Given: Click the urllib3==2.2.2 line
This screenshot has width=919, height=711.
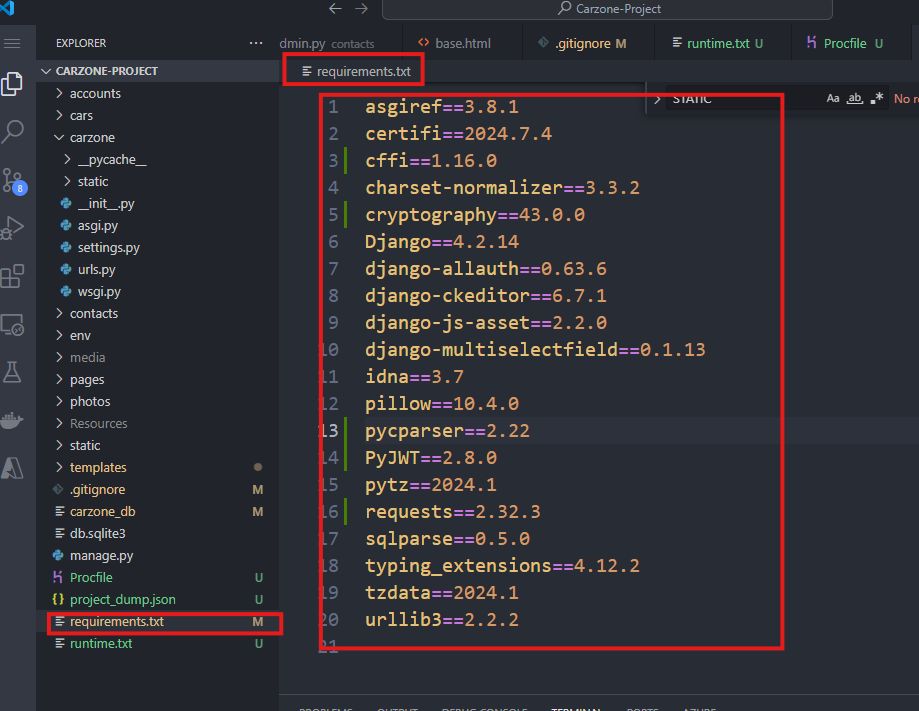Looking at the screenshot, I should [442, 620].
